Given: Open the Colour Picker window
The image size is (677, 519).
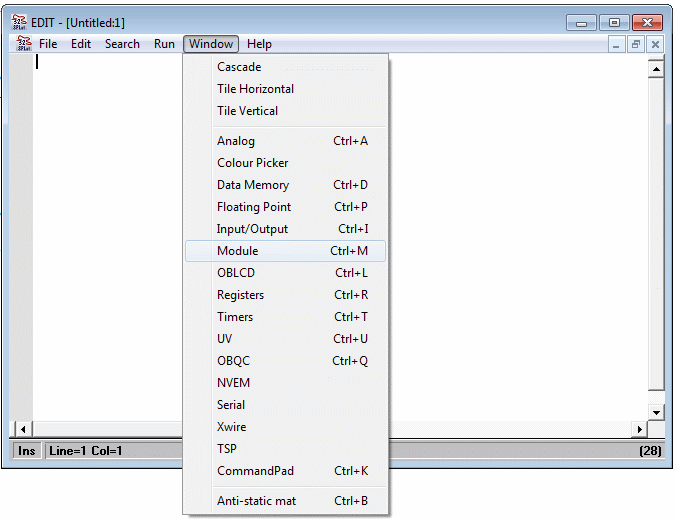Looking at the screenshot, I should [252, 163].
